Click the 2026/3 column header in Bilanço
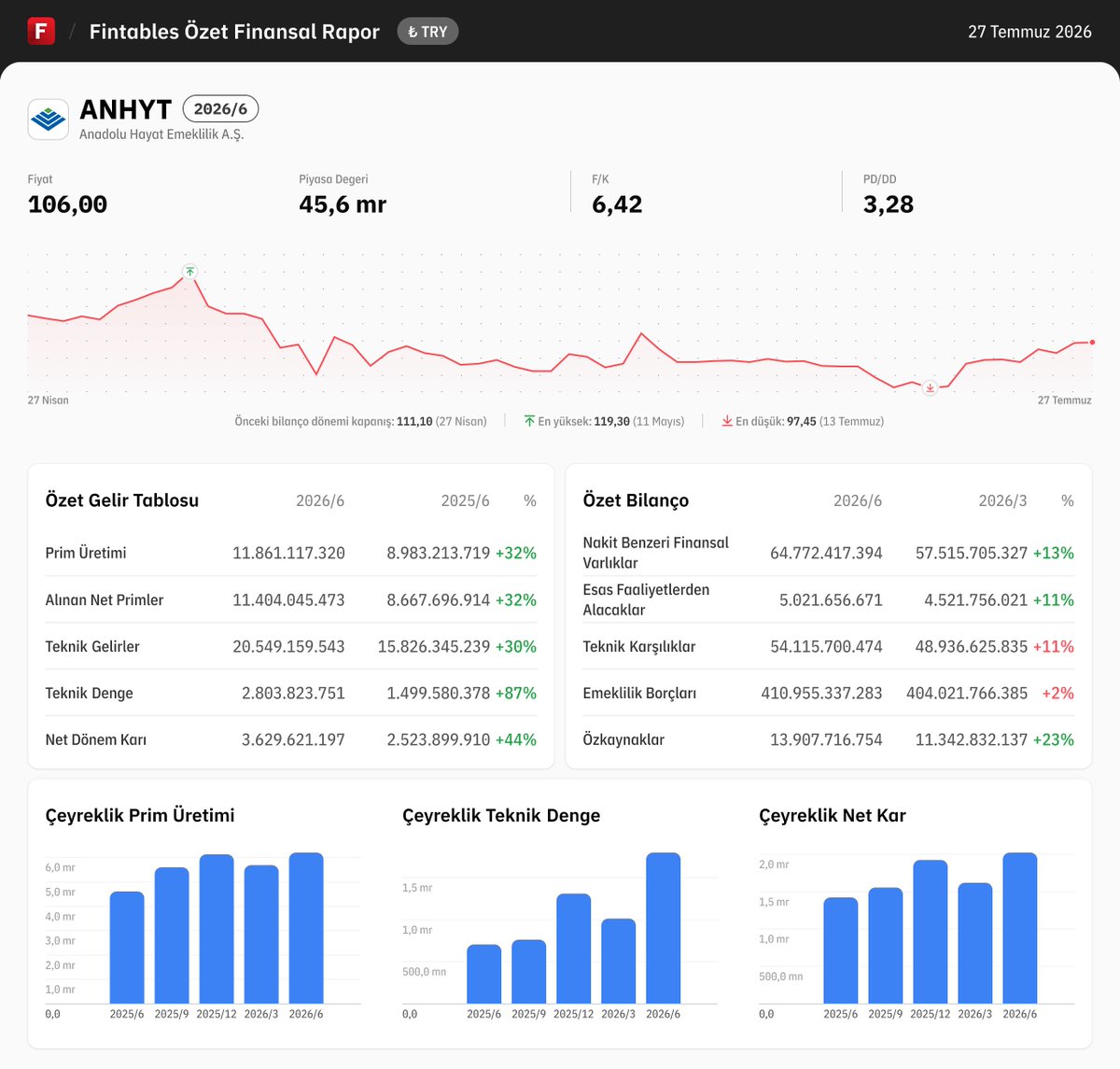The height and width of the screenshot is (1069, 1120). point(1003,501)
